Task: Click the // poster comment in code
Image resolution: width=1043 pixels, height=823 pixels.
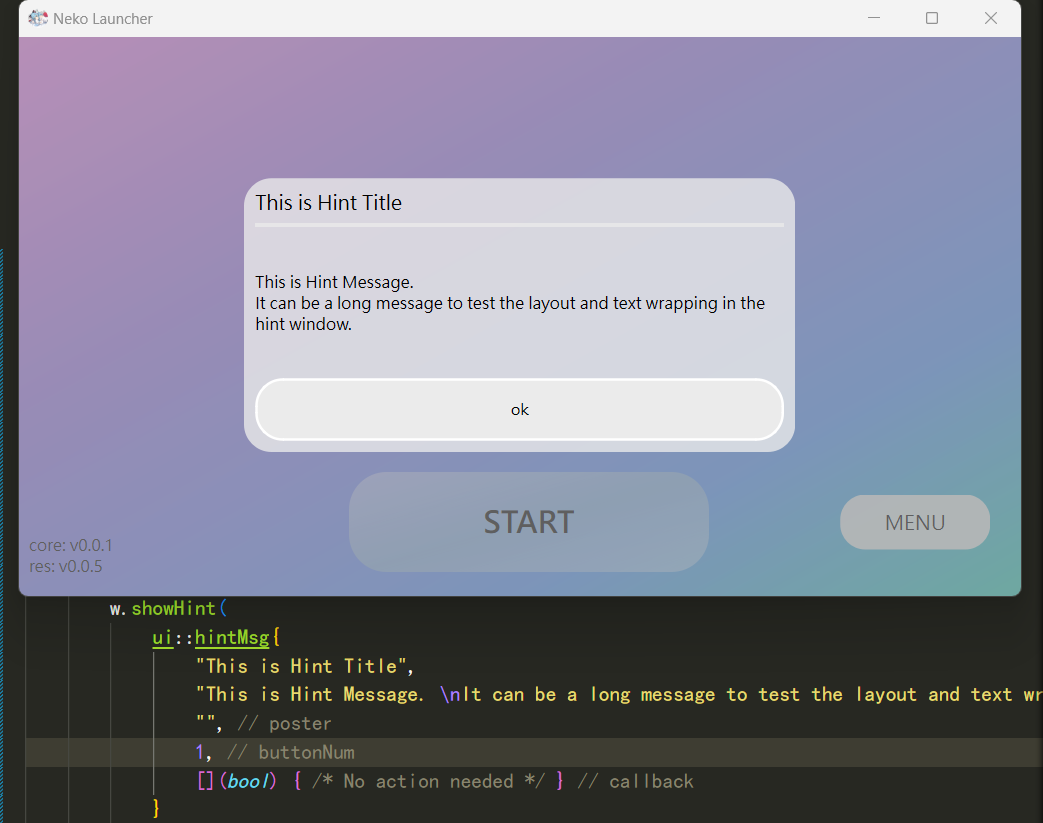Action: click(284, 724)
